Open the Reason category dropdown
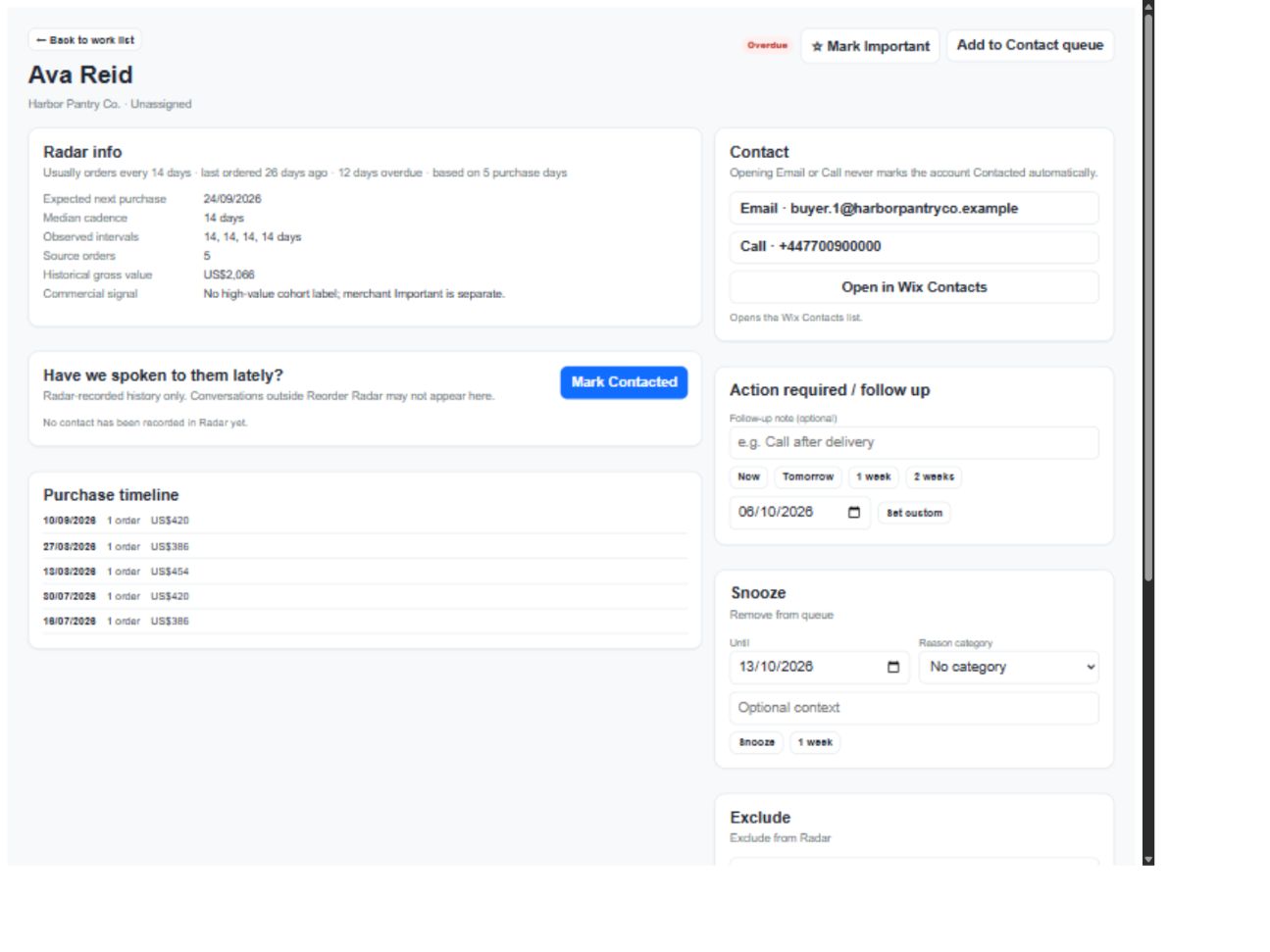 click(x=1008, y=667)
